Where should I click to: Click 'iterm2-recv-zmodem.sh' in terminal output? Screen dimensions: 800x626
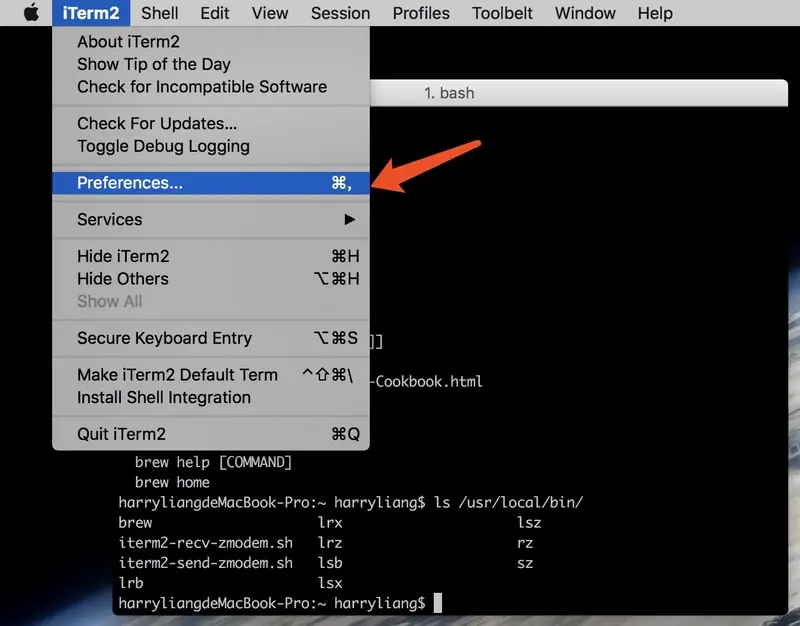tap(206, 542)
